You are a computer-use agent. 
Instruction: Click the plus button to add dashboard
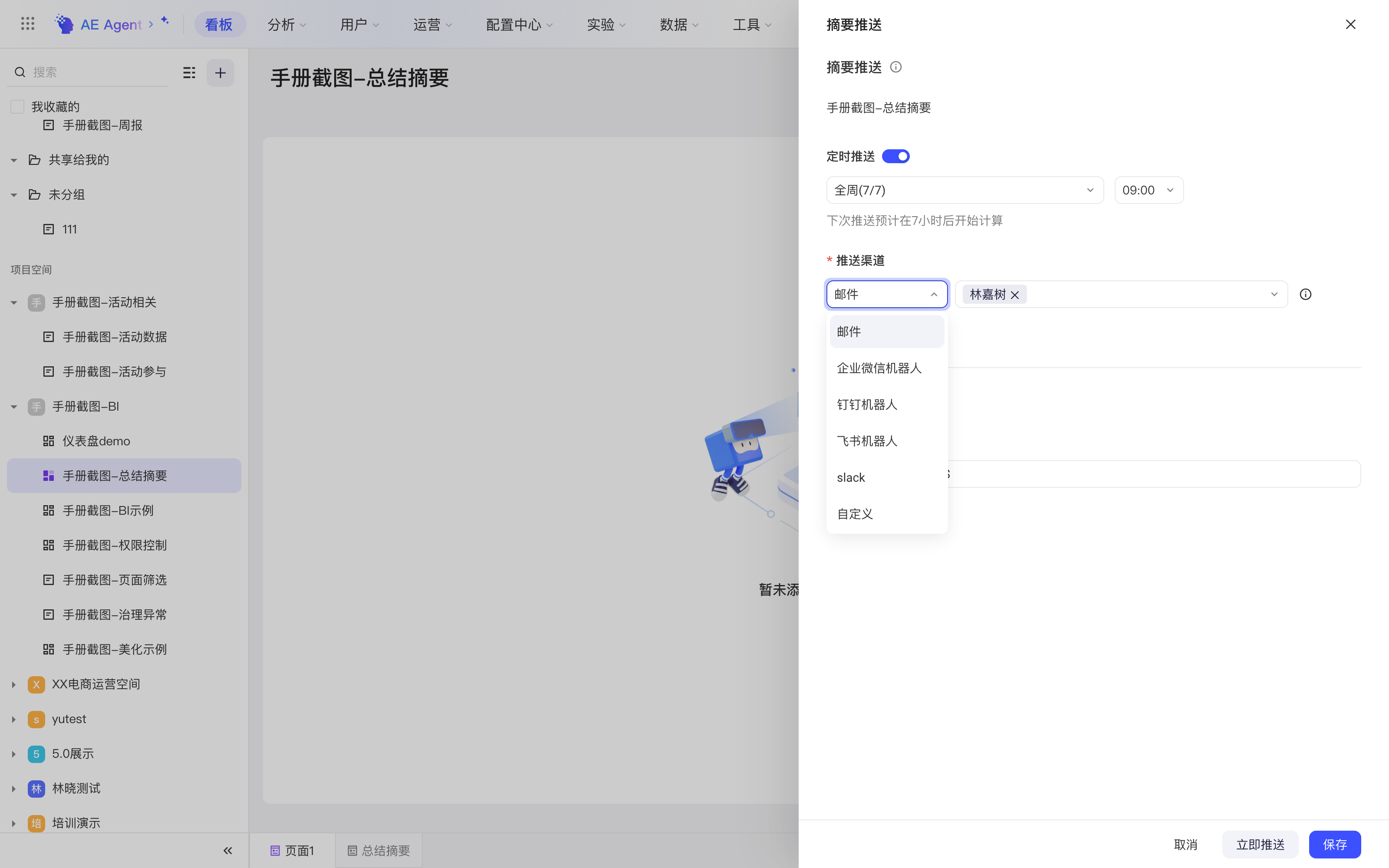click(221, 73)
